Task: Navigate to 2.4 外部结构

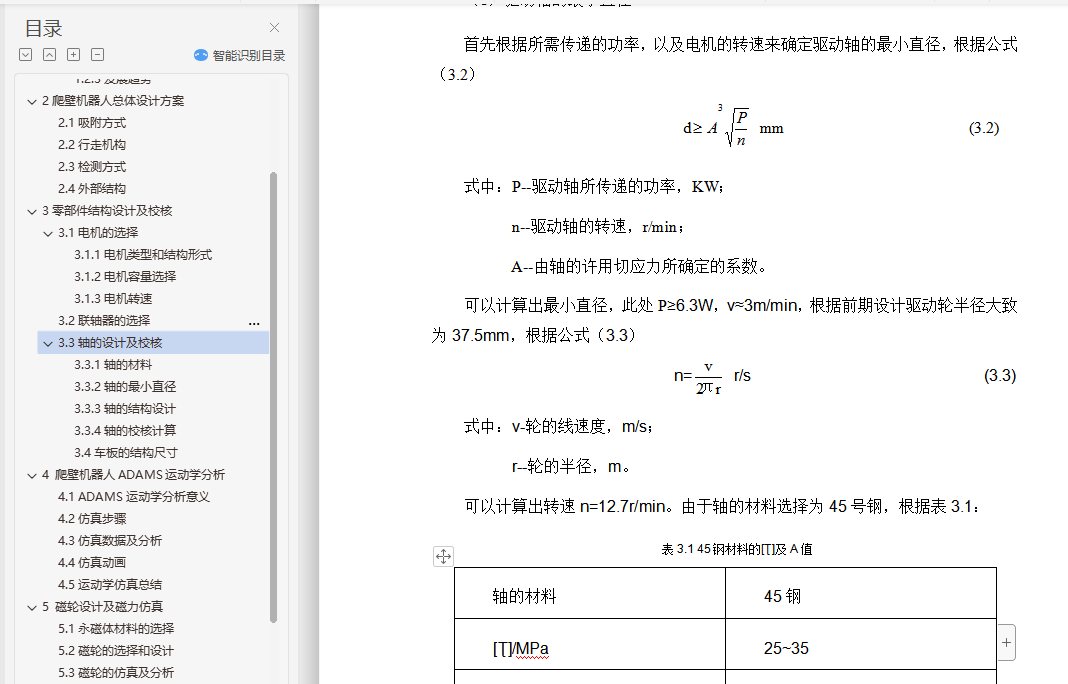Action: (x=92, y=189)
